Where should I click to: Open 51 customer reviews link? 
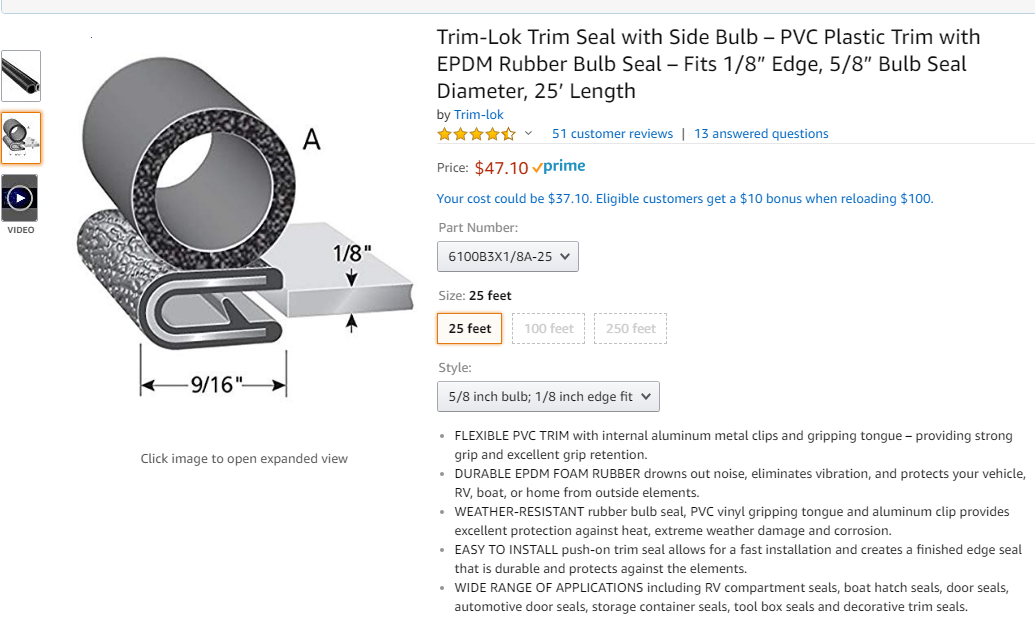613,134
